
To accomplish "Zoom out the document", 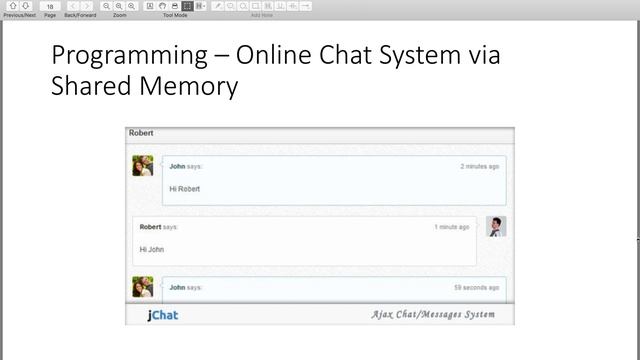I will [x=106, y=6].
